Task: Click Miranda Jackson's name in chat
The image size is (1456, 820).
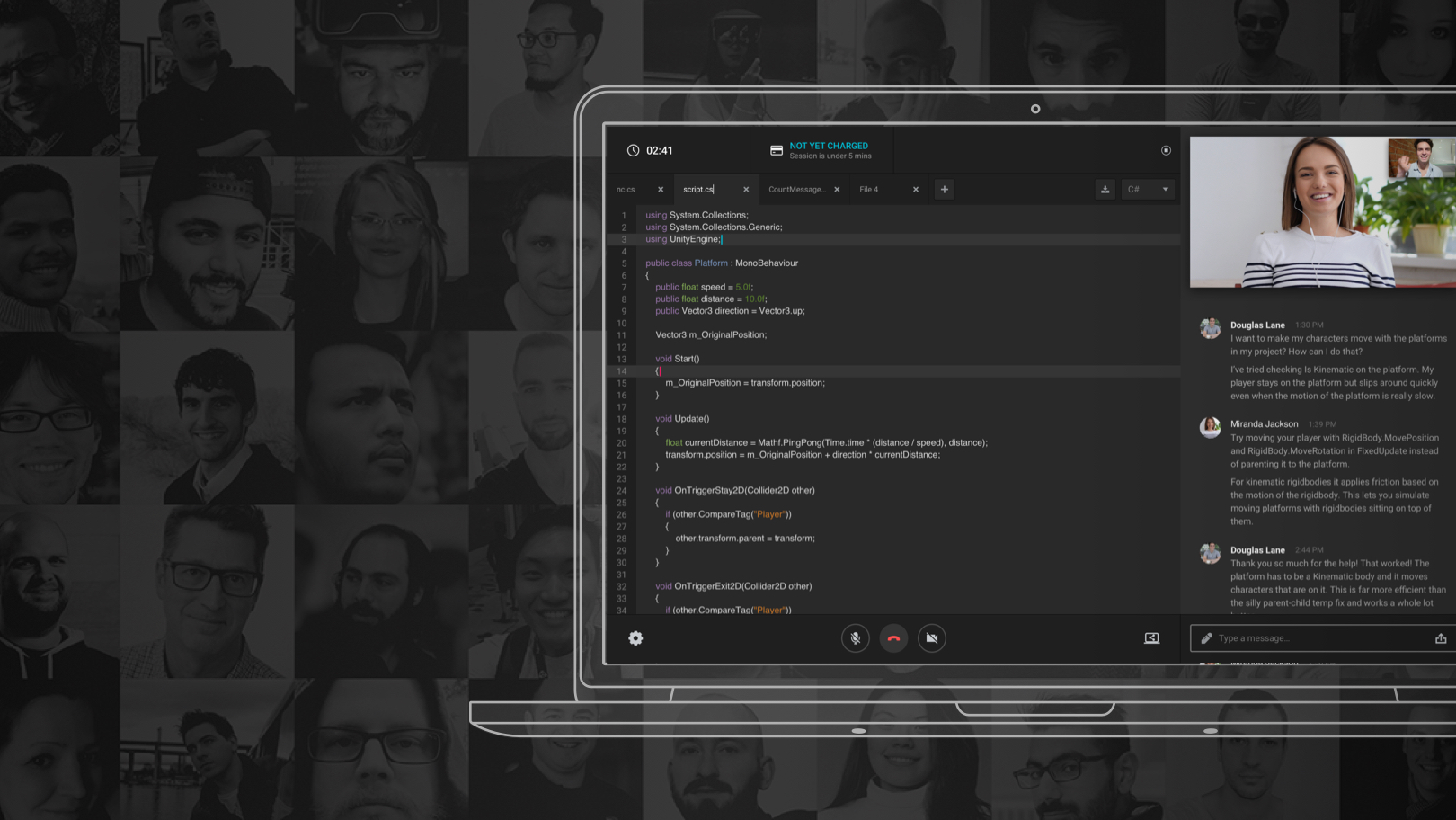Action: 1264,424
